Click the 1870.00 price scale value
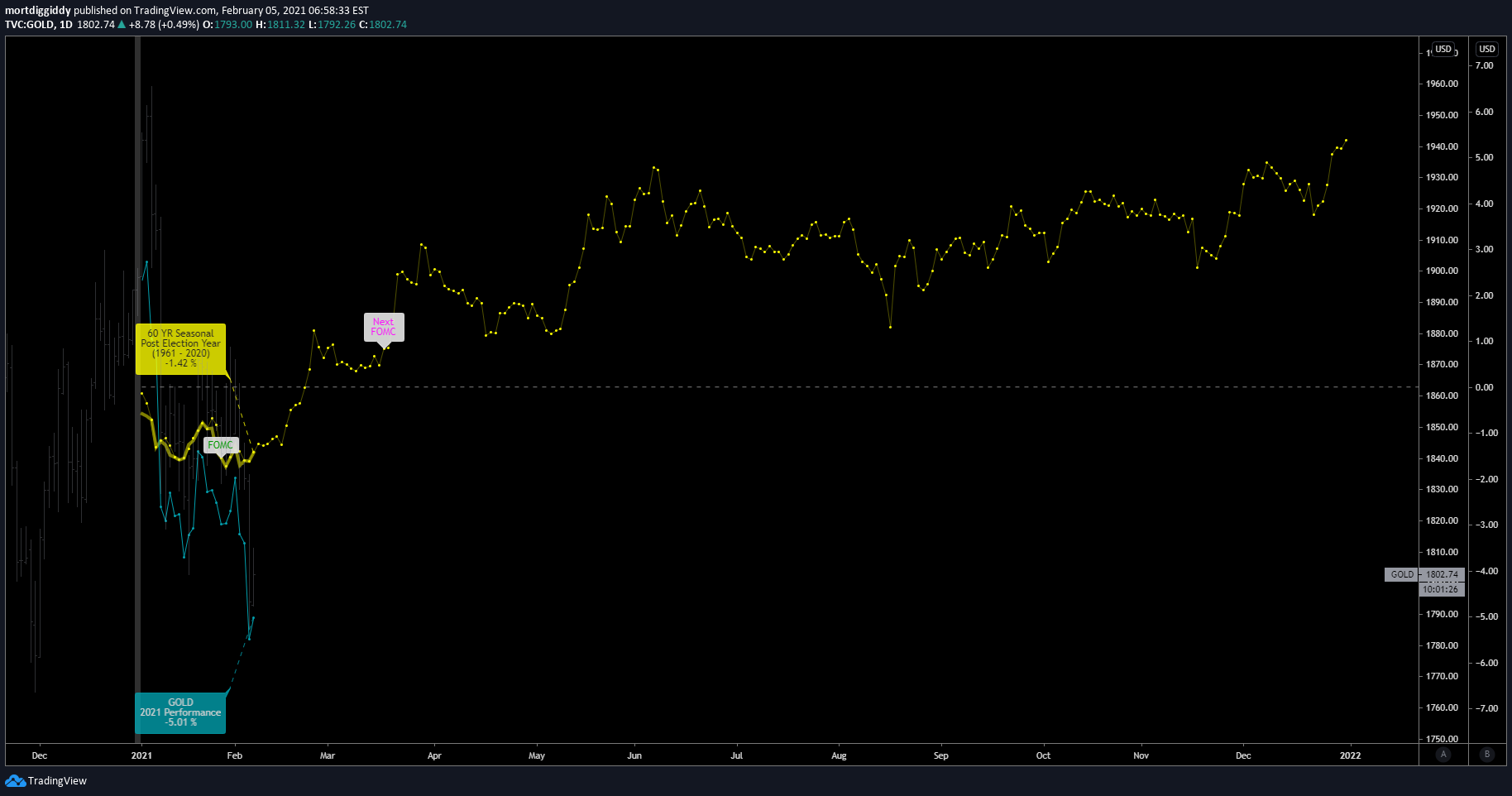Screen dimensions: 1512x796 [x=1442, y=364]
